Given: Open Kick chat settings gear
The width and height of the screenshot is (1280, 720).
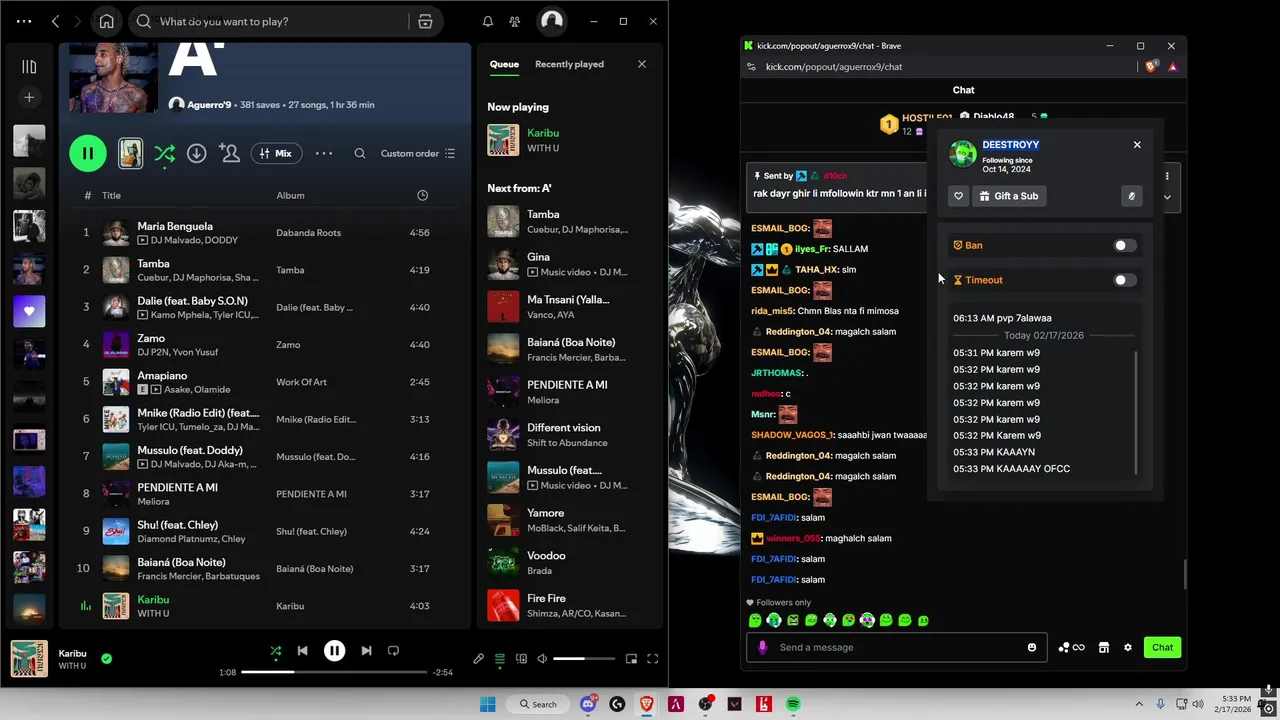Looking at the screenshot, I should pyautogui.click(x=1128, y=647).
